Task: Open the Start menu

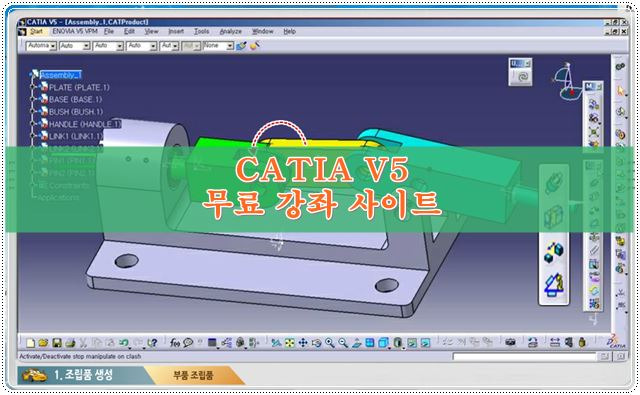Action: click(x=36, y=31)
